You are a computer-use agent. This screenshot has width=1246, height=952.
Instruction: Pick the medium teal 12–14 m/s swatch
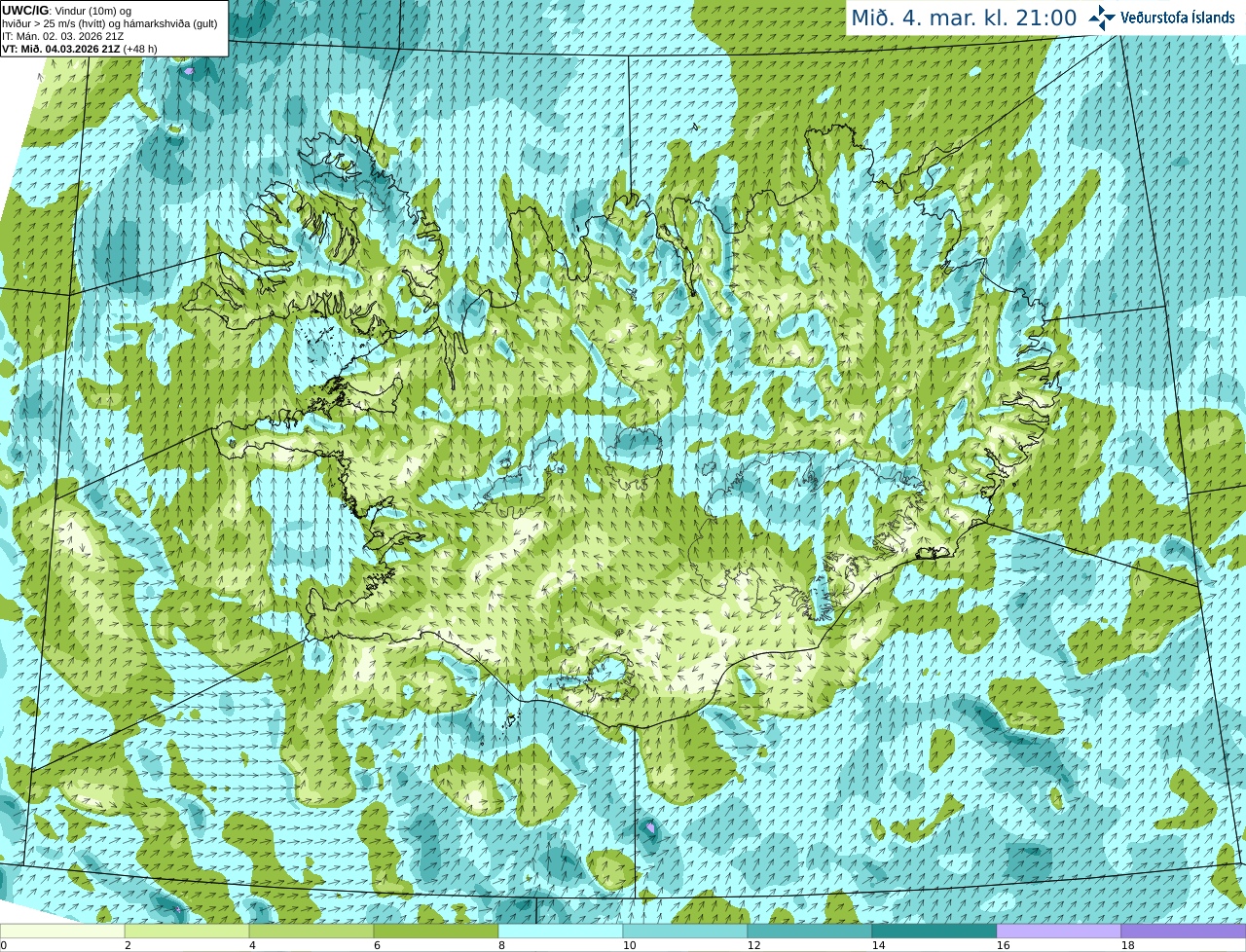click(810, 931)
